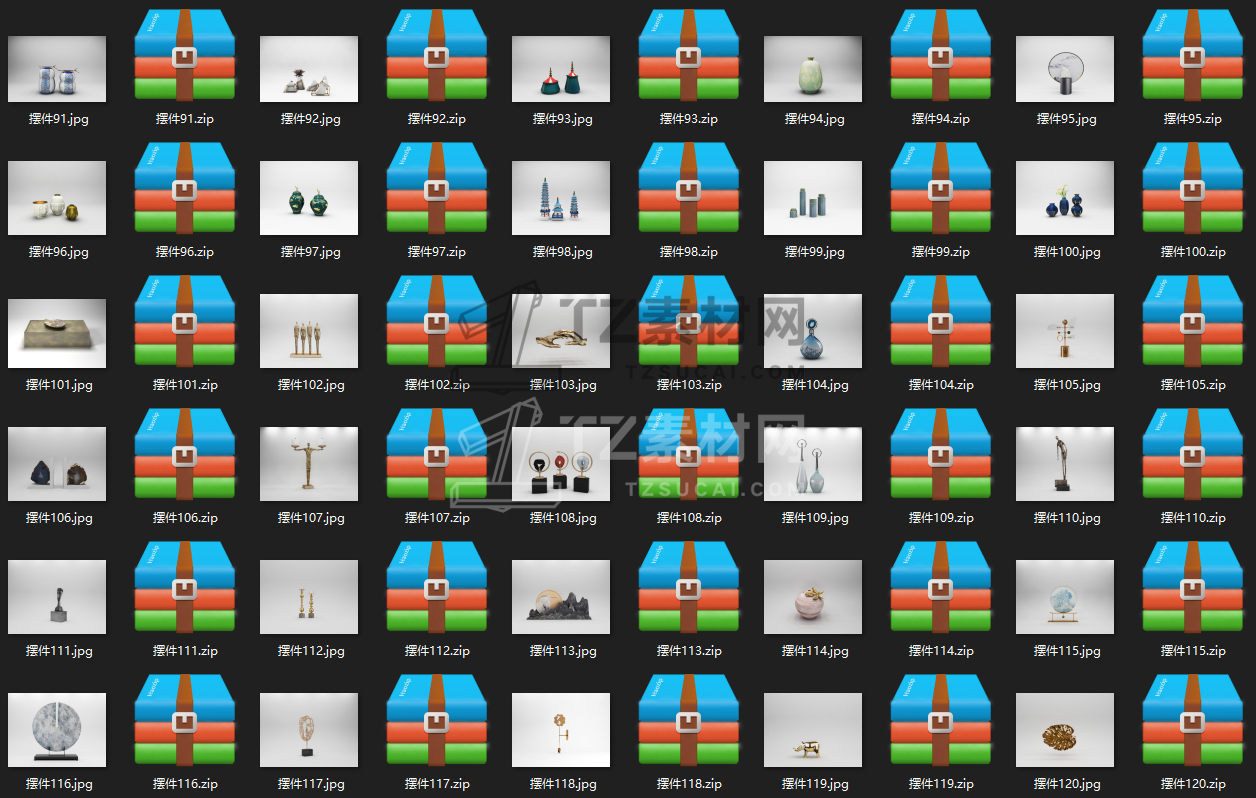Viewport: 1256px width, 798px height.
Task: Select the 摆件92.zip archive icon
Action: coord(437,55)
